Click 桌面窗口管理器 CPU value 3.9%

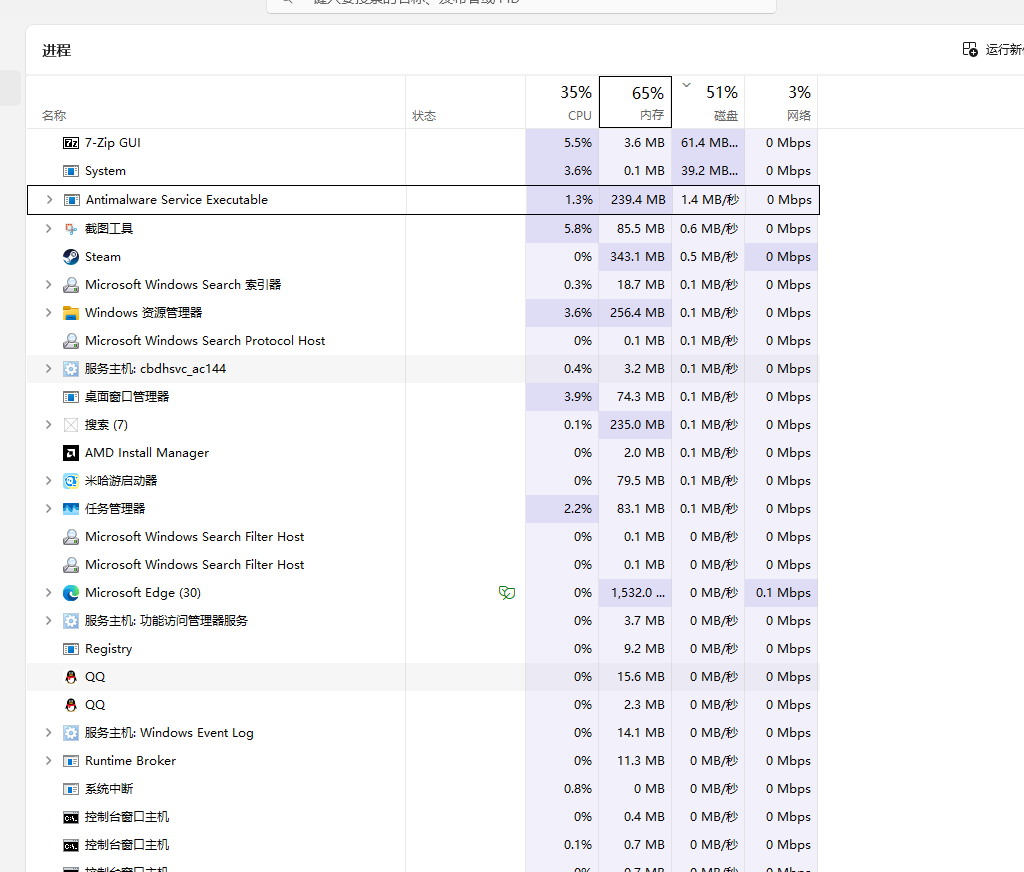click(x=578, y=396)
